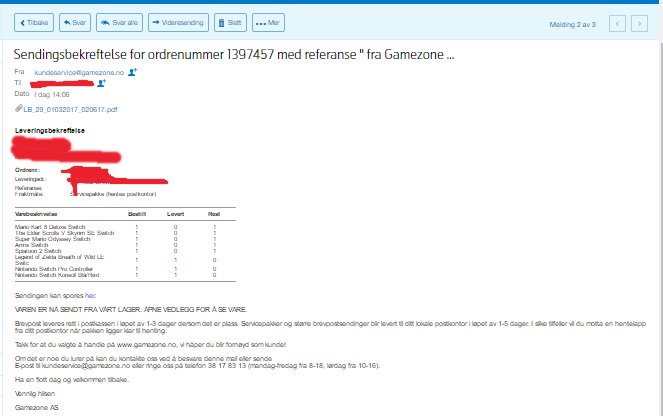Open attachment LB_29_01032017_020517.pdf
The width and height of the screenshot is (663, 416).
click(x=70, y=109)
